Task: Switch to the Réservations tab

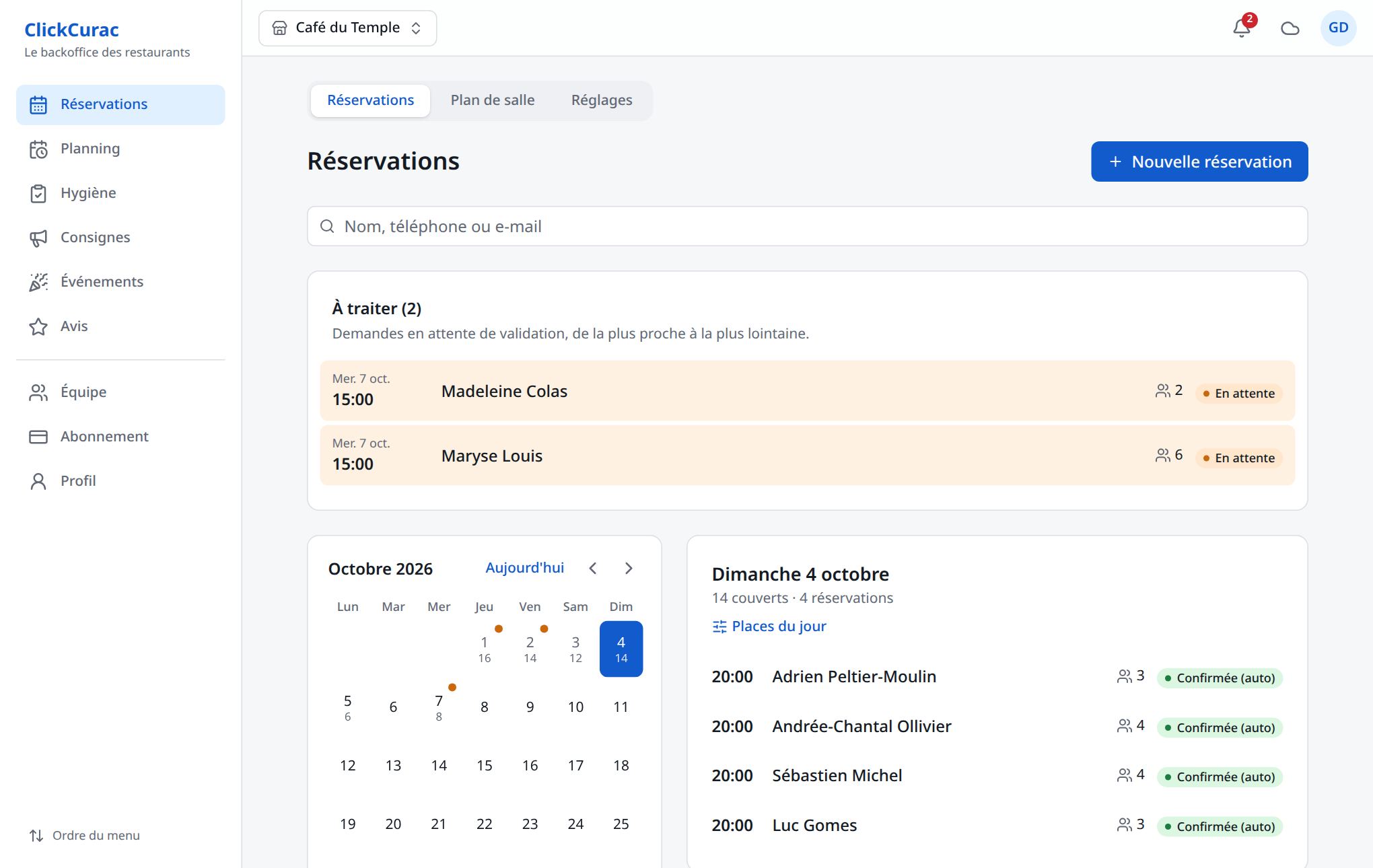Action: point(370,100)
